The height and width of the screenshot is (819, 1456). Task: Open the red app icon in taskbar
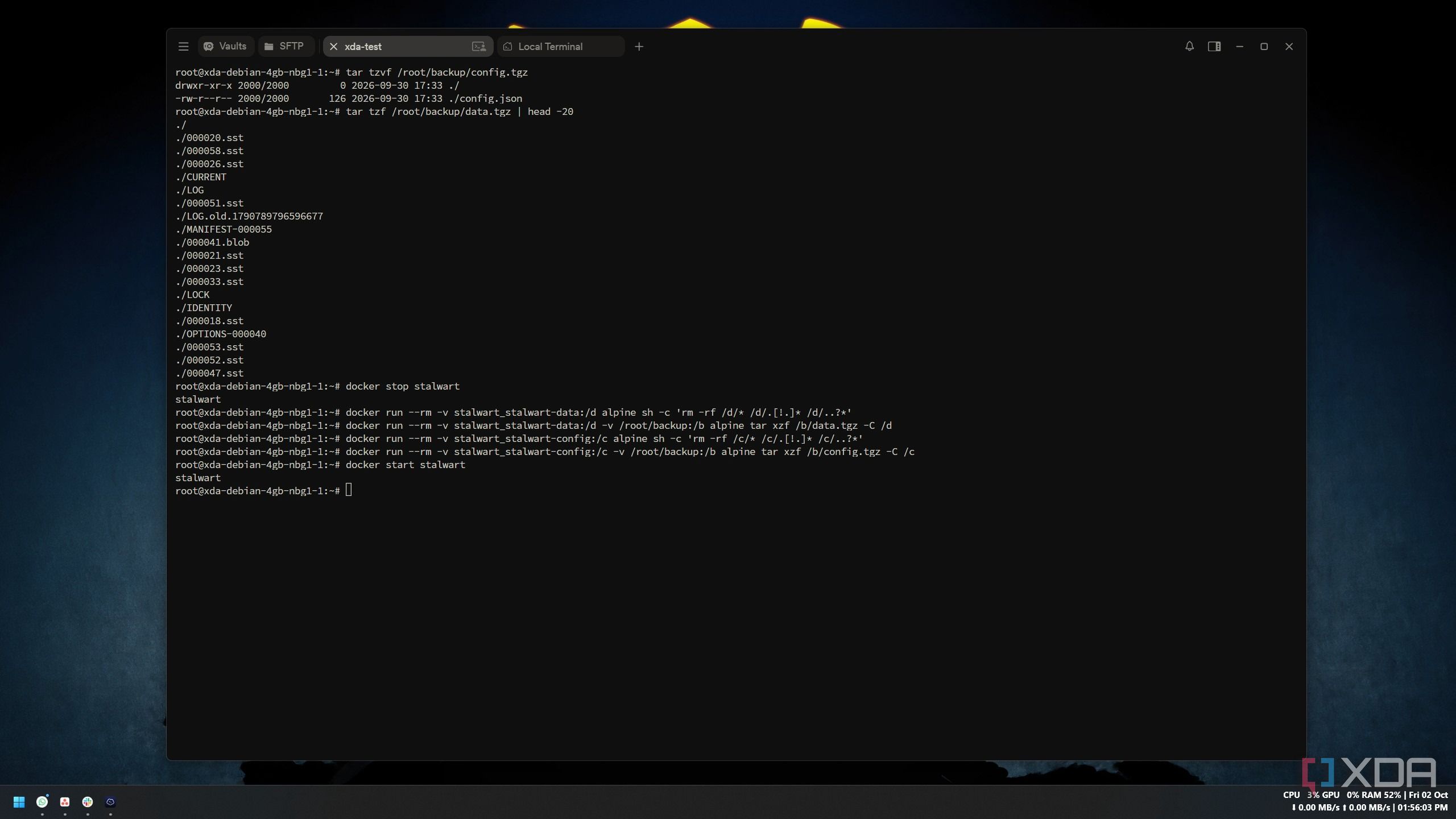coord(65,802)
